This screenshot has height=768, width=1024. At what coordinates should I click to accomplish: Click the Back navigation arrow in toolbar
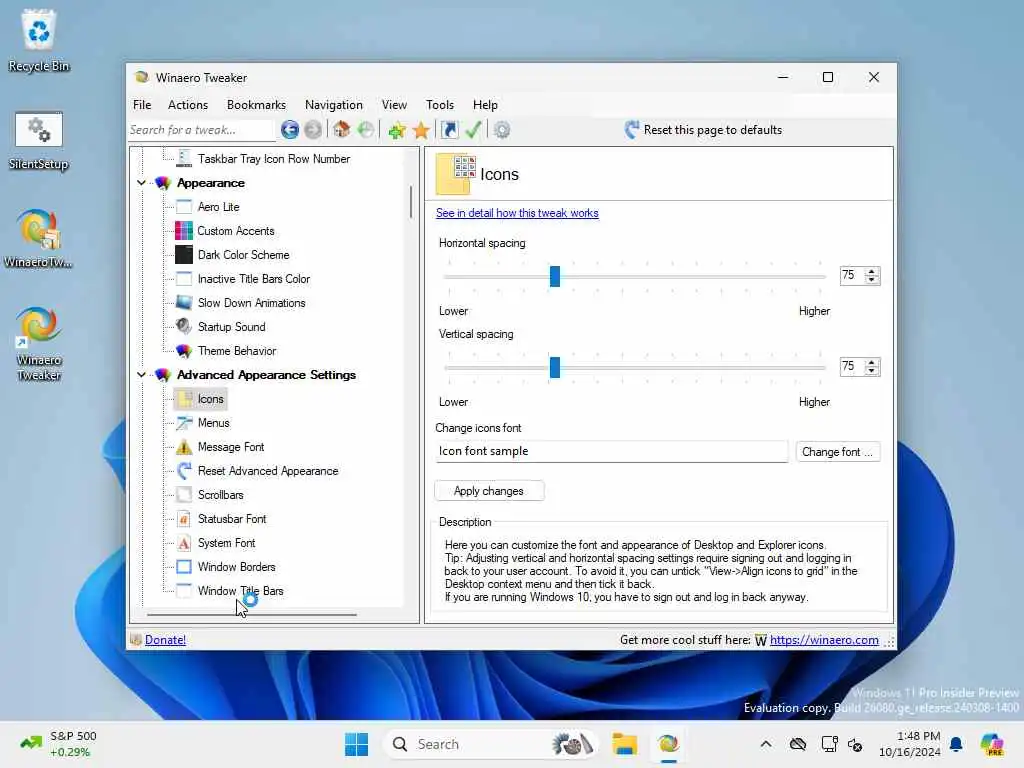(290, 130)
